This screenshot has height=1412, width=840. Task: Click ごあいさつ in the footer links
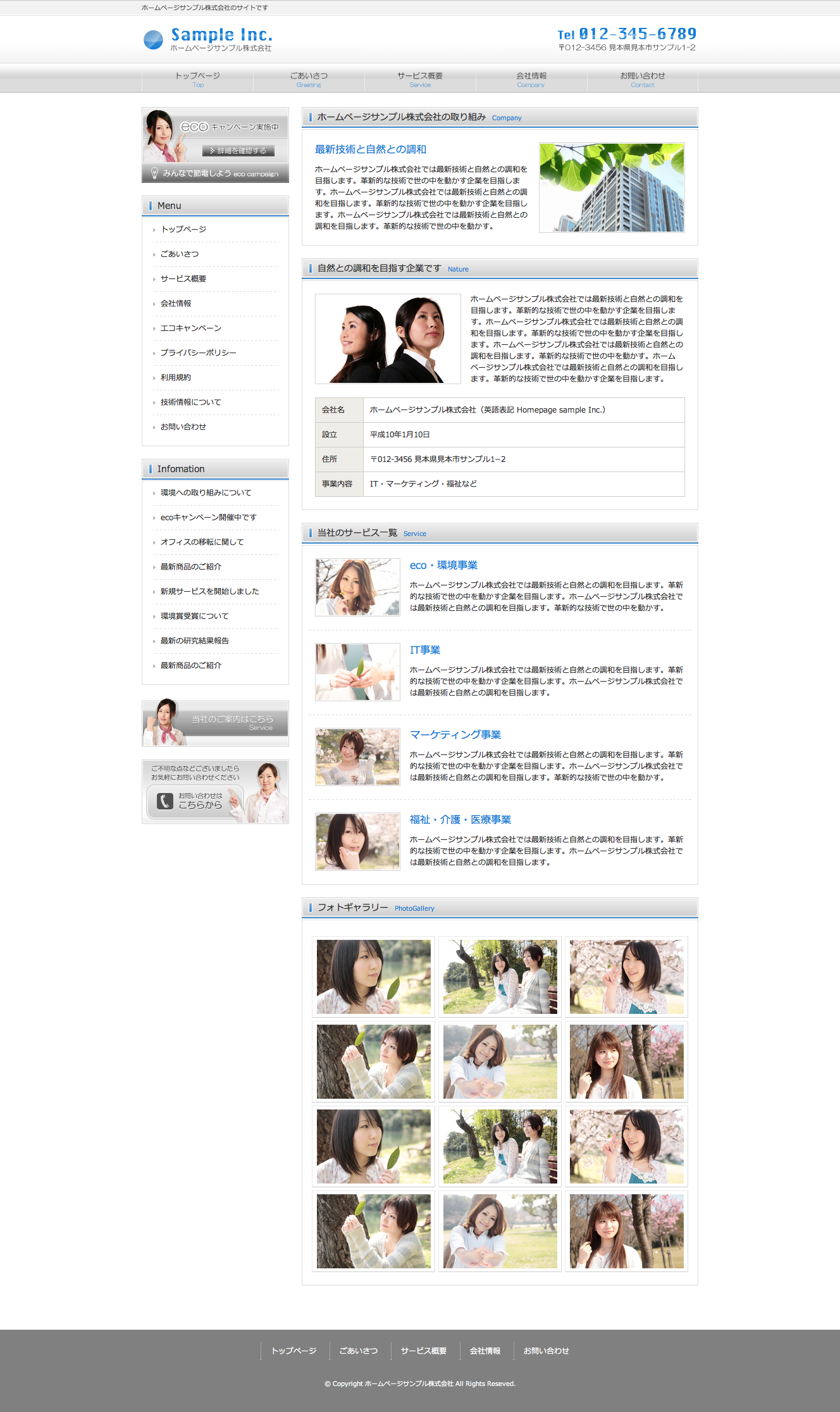358,1351
